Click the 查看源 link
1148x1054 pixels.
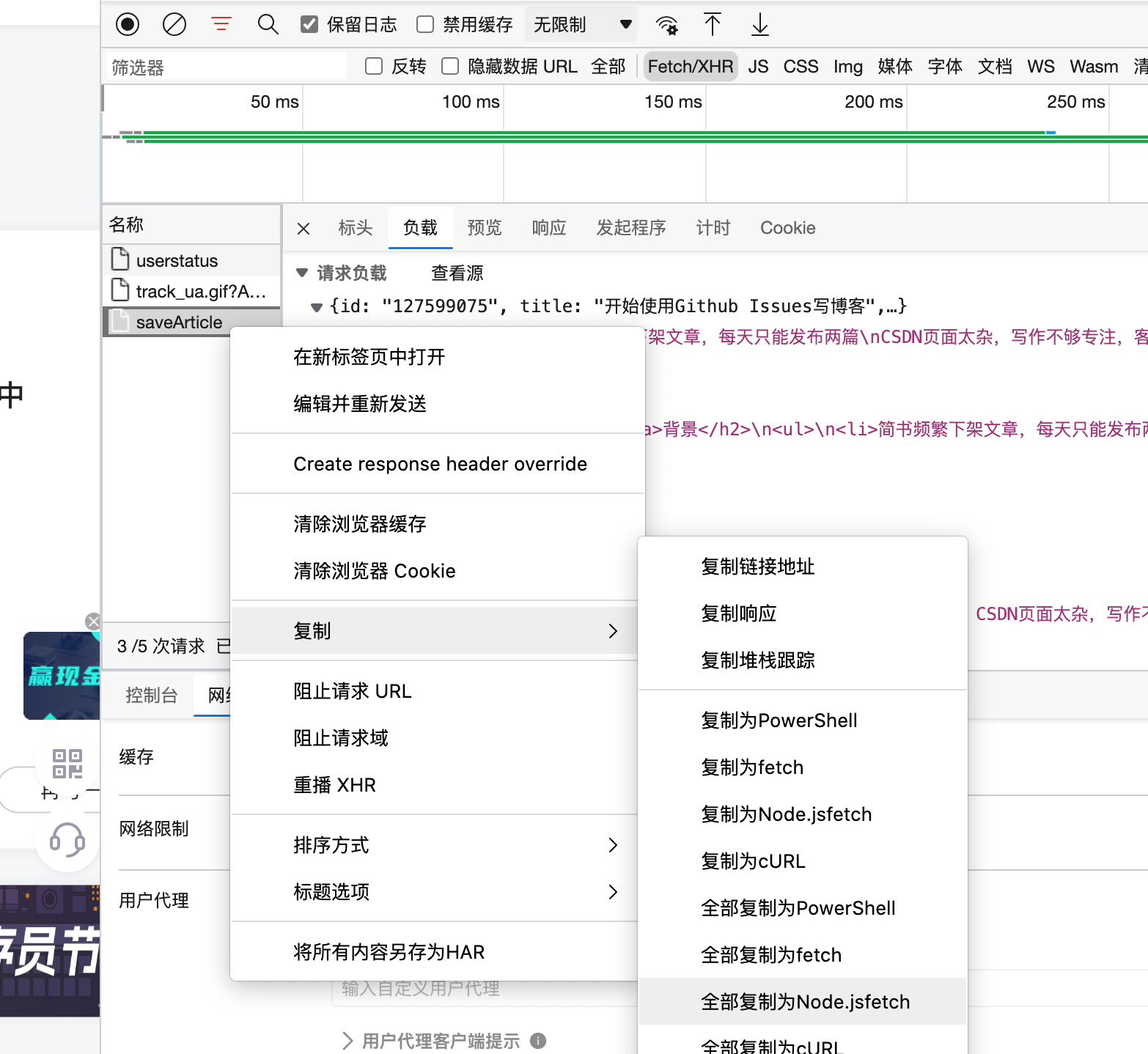[456, 272]
